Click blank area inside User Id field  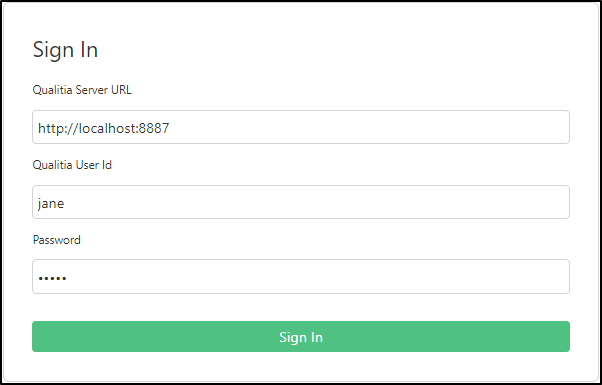(x=317, y=202)
